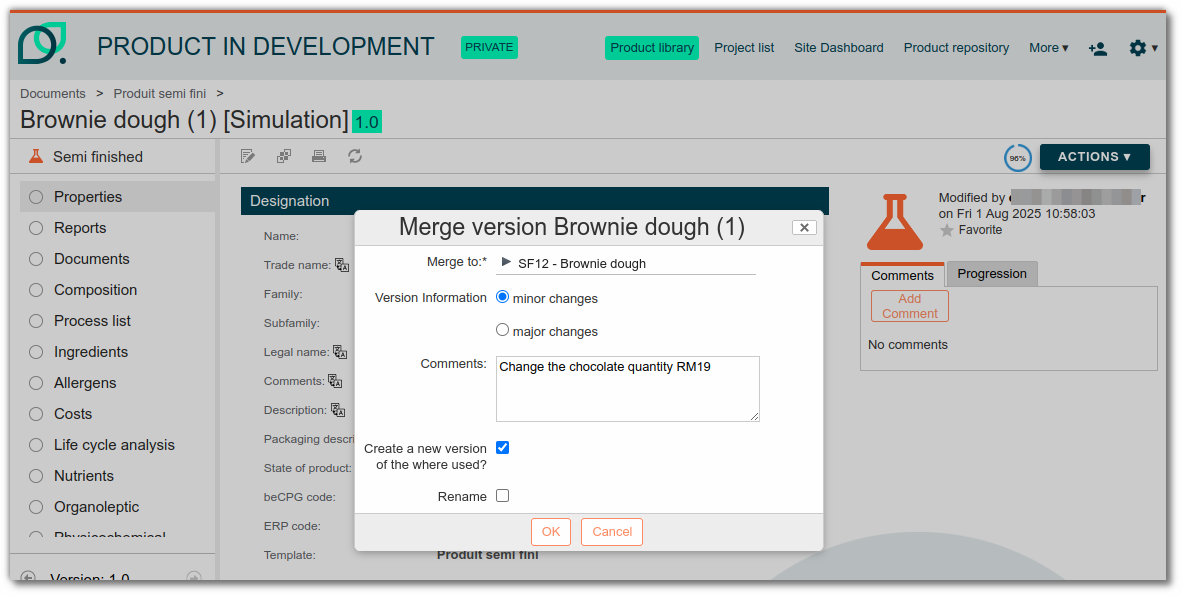Click the translate icon next to Trade name
Screen dimensions: 1182x596
[x=342, y=264]
